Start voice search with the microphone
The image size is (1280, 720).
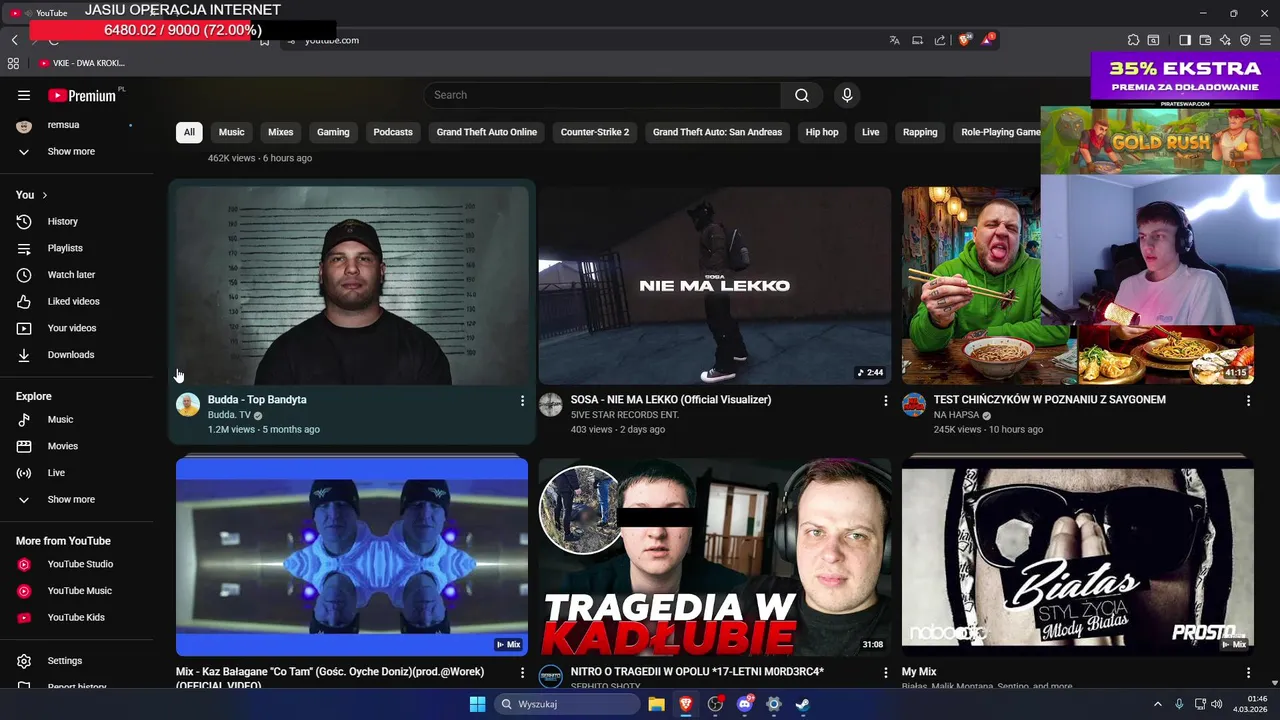point(847,95)
